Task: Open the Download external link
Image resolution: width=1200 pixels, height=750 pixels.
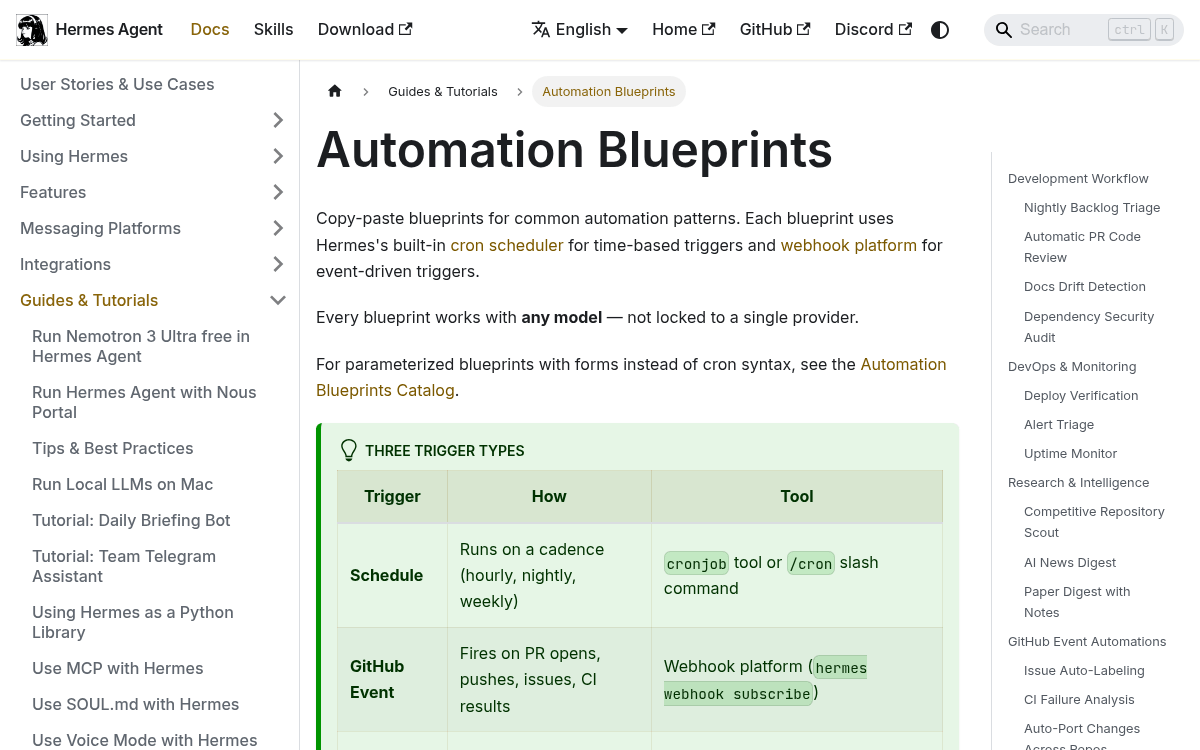Action: tap(365, 30)
